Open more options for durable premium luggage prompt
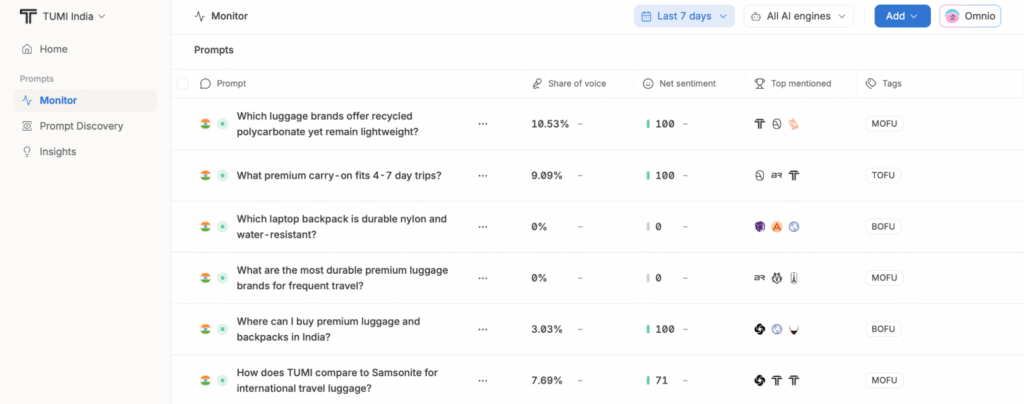 pyautogui.click(x=483, y=278)
